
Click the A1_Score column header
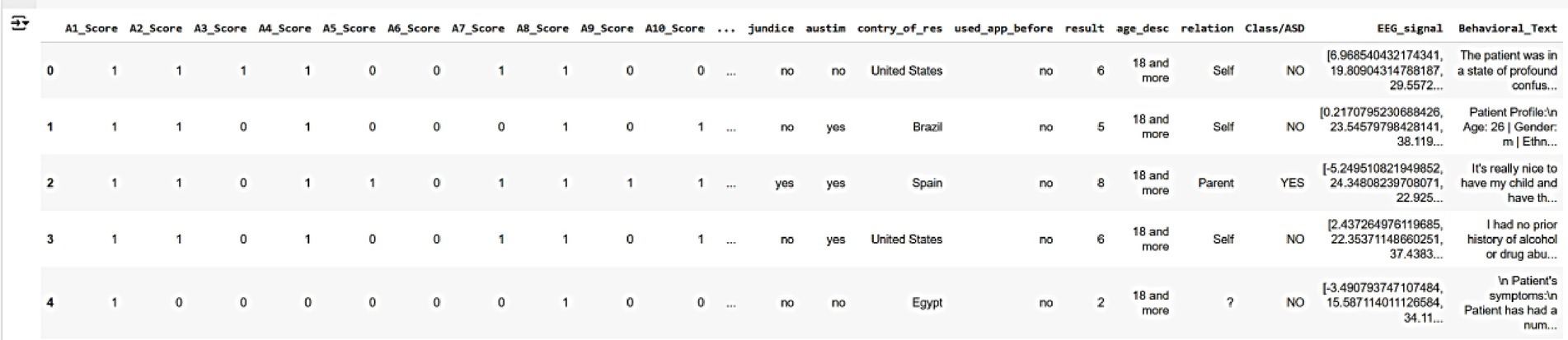click(91, 28)
